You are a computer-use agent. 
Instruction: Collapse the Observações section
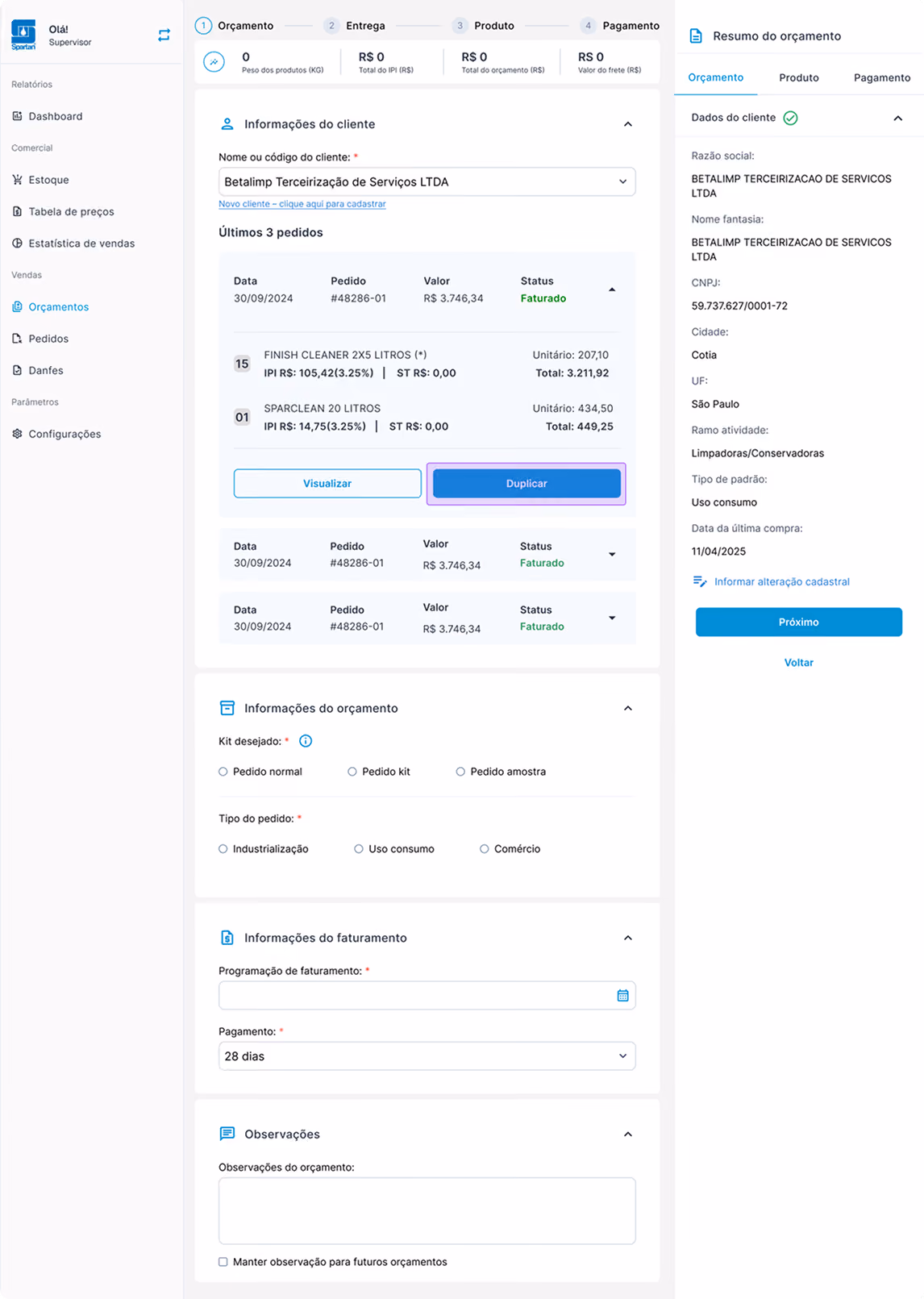coord(628,1135)
